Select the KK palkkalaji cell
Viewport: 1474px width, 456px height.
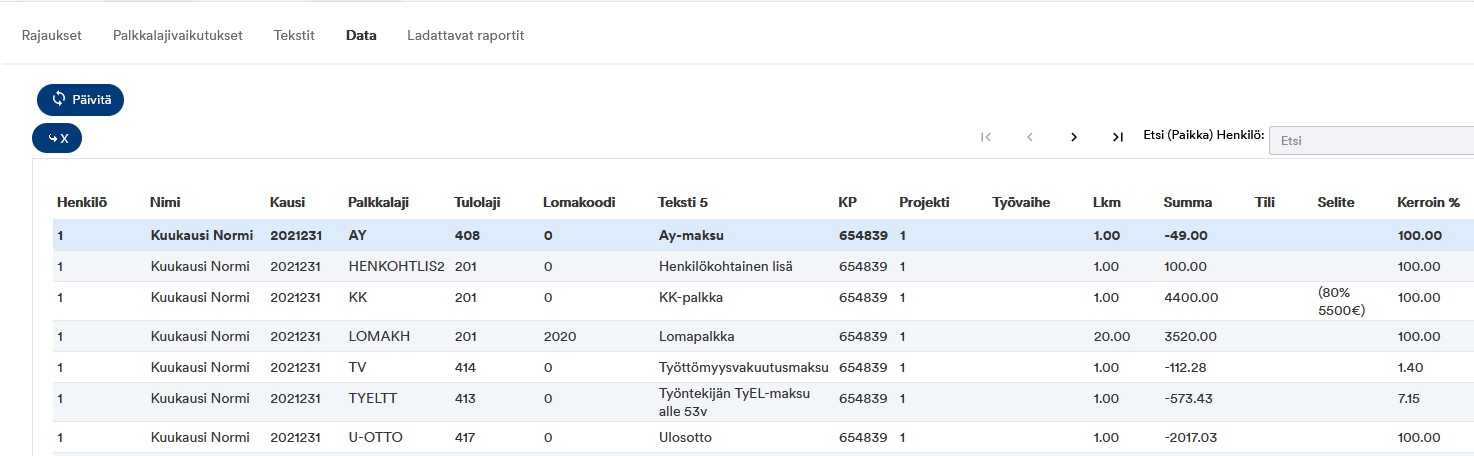coord(358,297)
